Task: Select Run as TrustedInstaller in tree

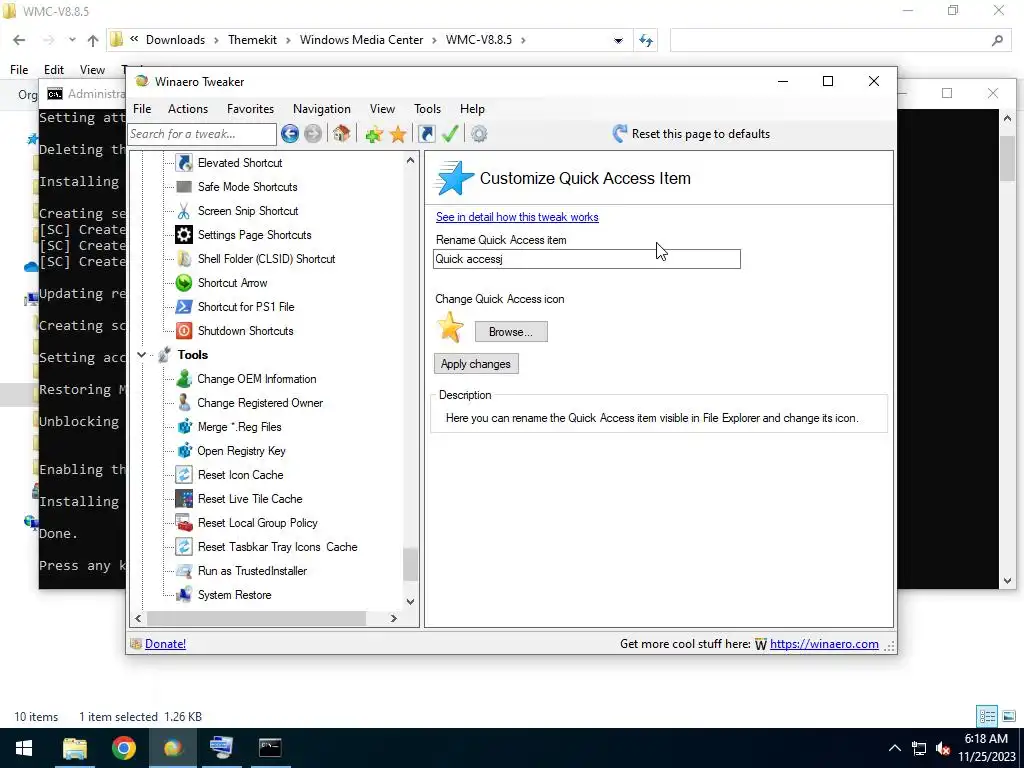Action: click(x=252, y=571)
